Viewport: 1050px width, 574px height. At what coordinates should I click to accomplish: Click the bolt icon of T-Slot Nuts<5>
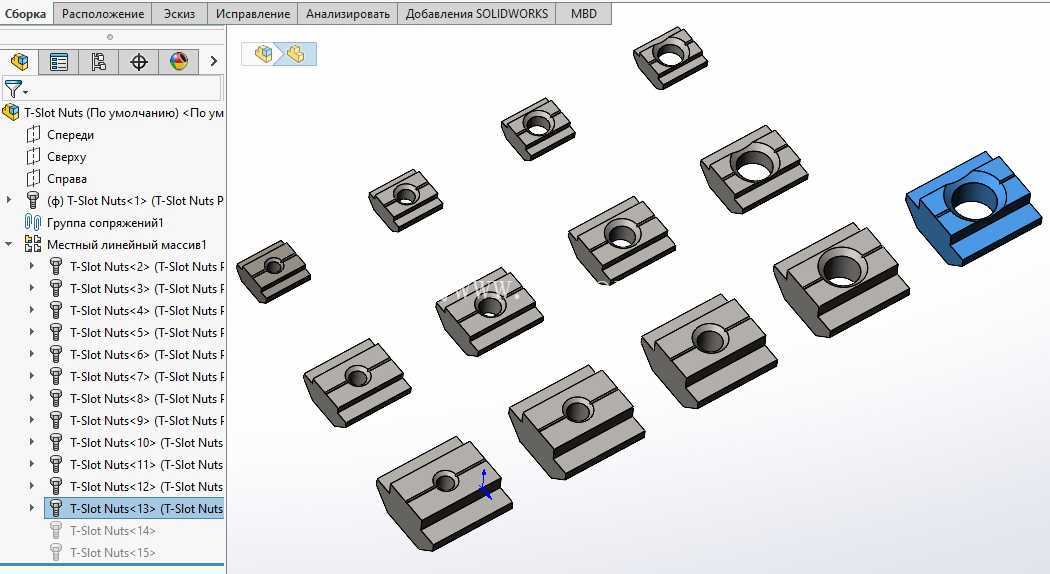point(56,332)
